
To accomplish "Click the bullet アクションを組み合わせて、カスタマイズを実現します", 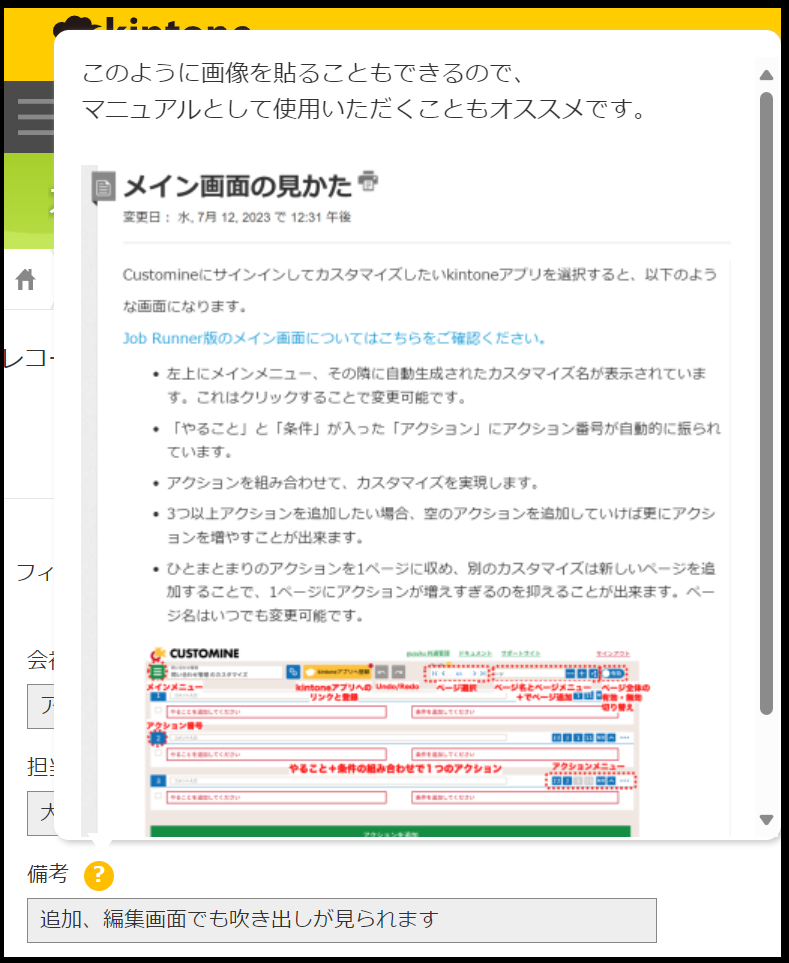I will (353, 483).
